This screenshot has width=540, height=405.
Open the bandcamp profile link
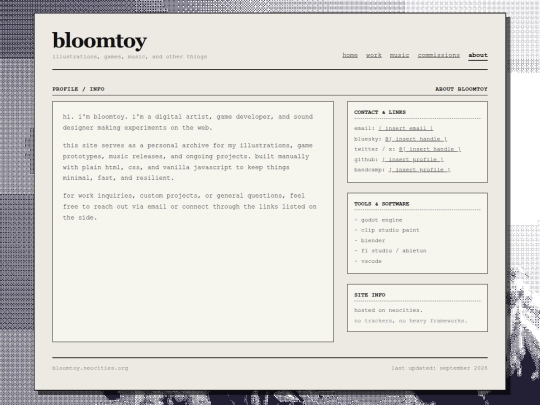419,170
